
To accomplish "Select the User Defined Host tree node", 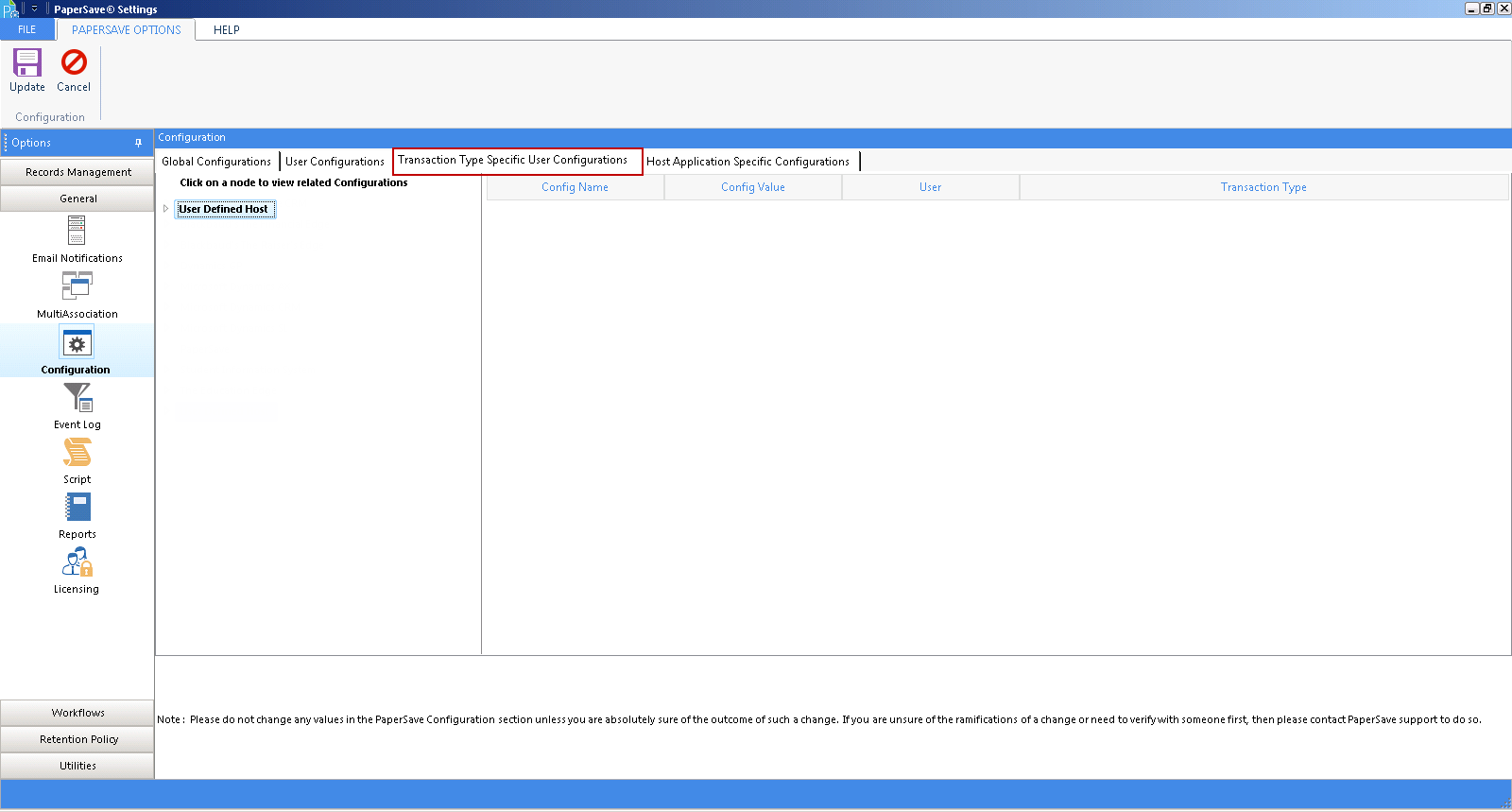I will coord(224,209).
